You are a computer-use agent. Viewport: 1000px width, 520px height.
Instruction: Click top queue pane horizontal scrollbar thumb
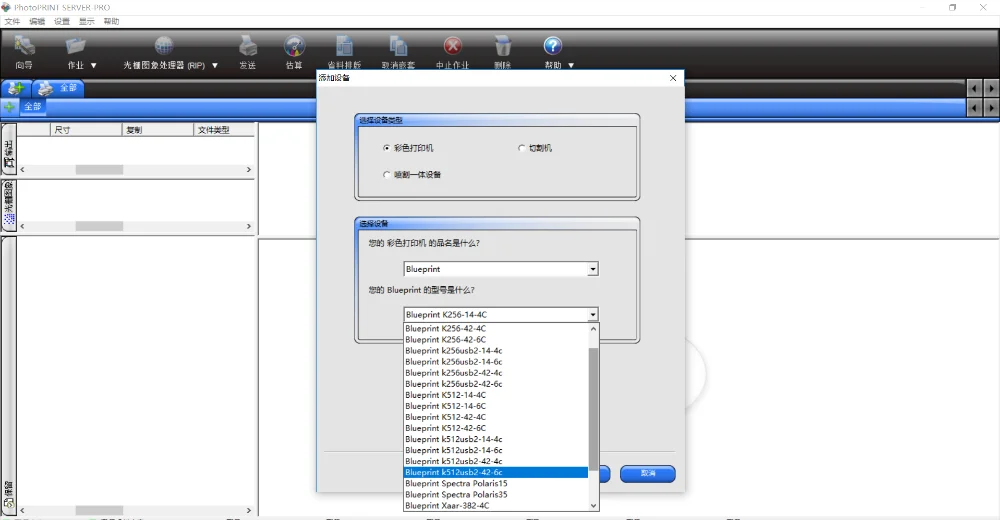point(99,170)
